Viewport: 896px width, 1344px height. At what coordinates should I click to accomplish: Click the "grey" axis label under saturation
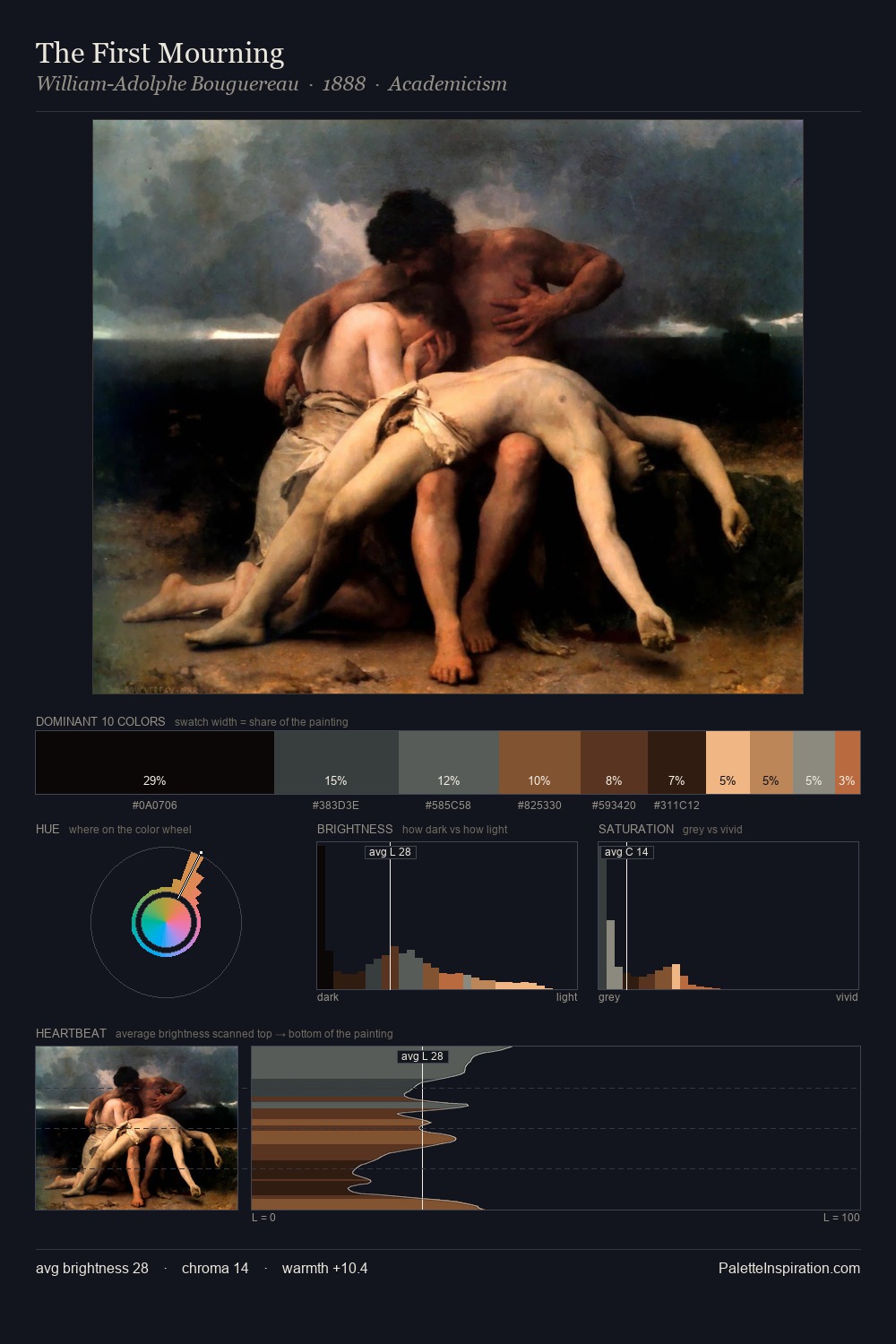609,997
